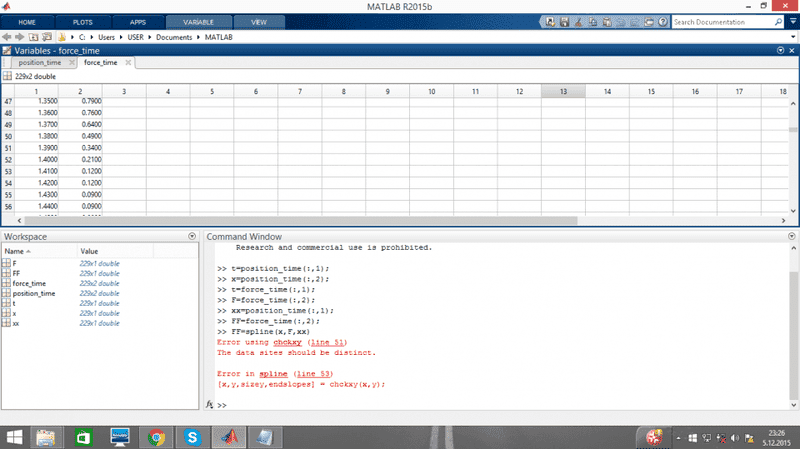Click the Variables editor vertical scrollbar
Screen dimensions: 800x449
tap(793, 130)
